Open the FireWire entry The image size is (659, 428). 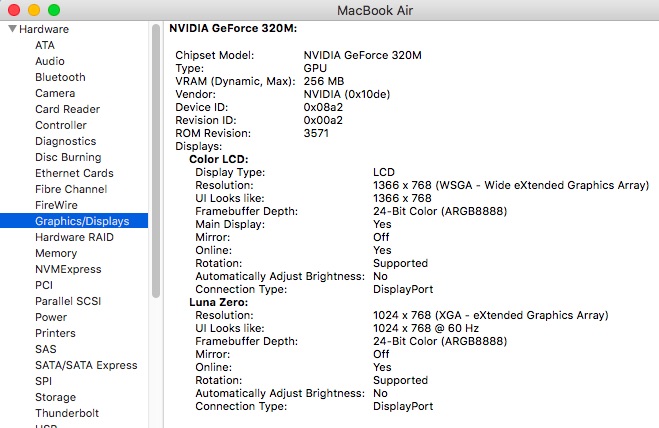pyautogui.click(x=56, y=205)
